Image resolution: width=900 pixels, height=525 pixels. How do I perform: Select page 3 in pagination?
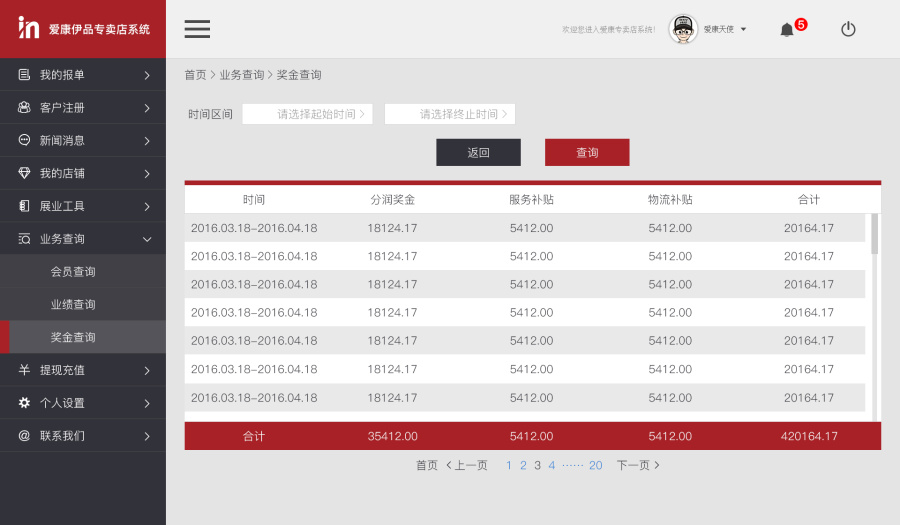[x=537, y=465]
